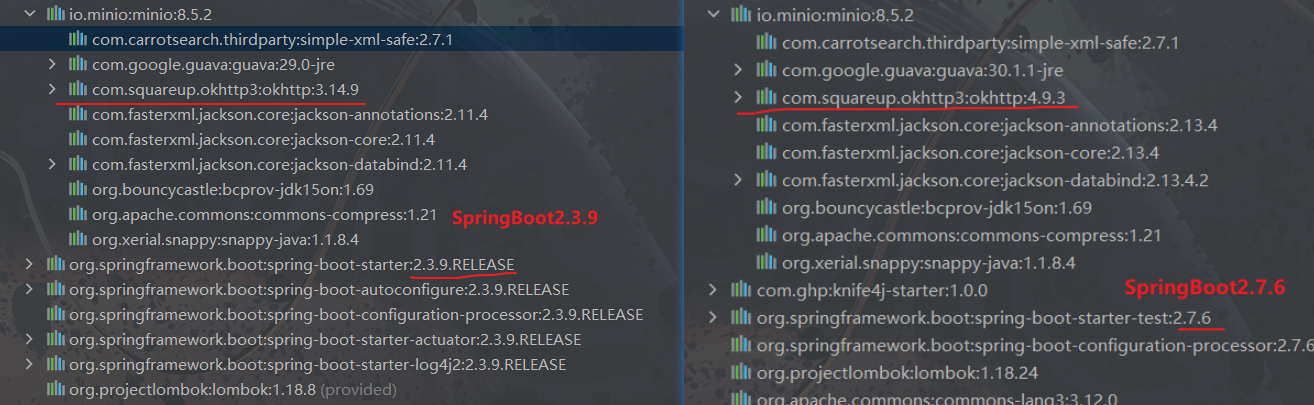Click library icon beside lombok:1.18.24

point(740,373)
